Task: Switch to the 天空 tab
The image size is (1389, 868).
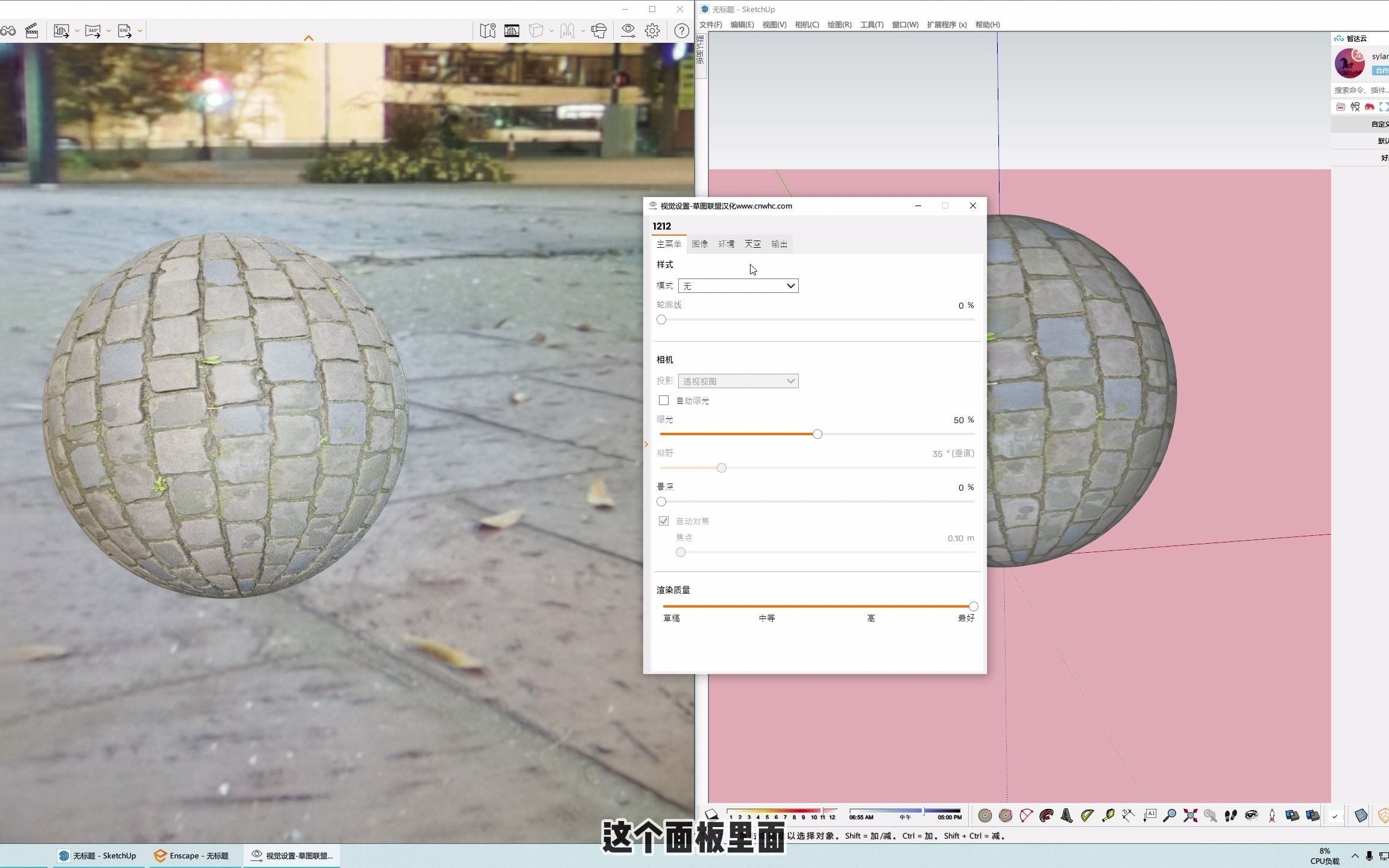Action: point(752,244)
